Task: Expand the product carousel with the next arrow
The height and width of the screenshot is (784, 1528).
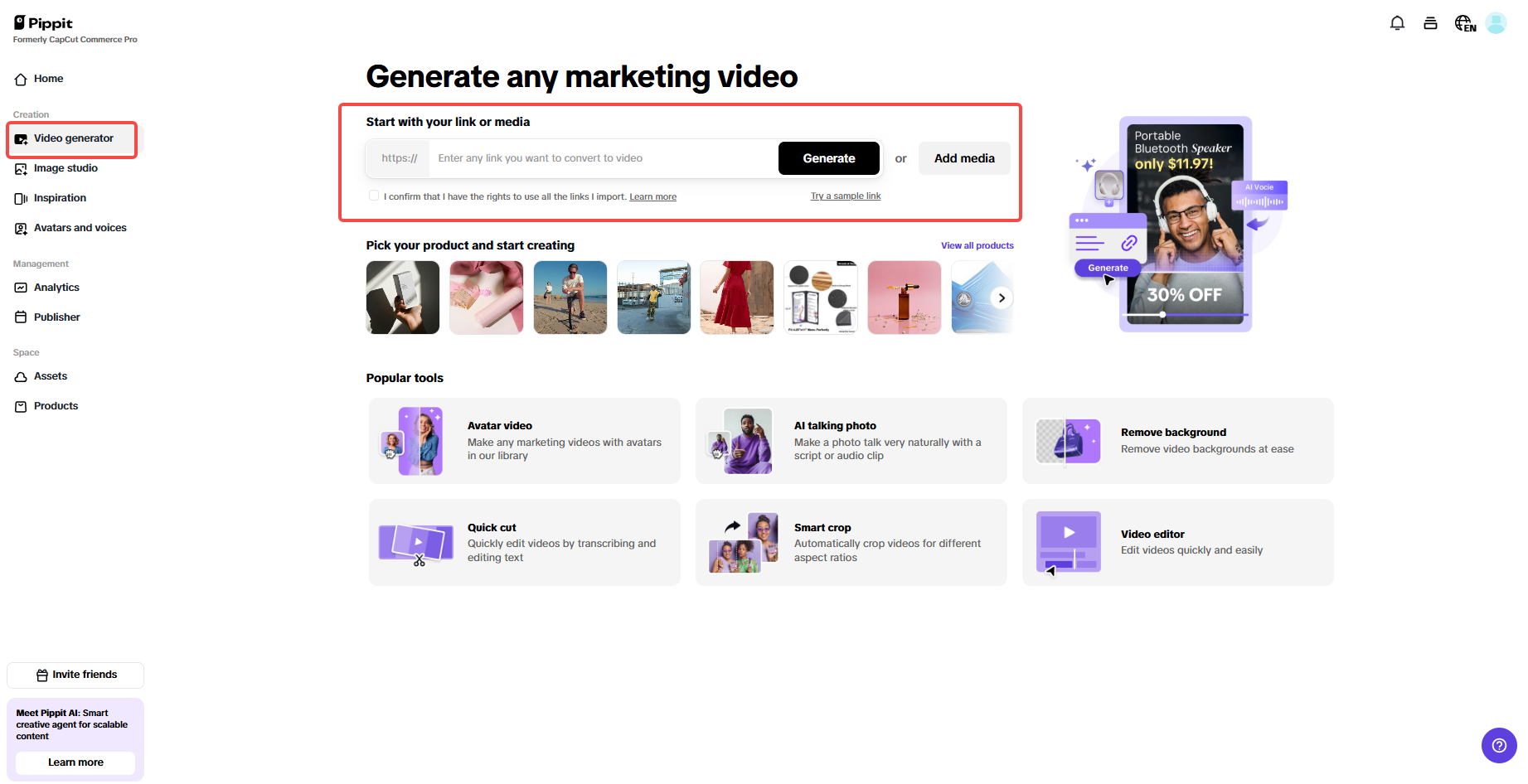Action: tap(1001, 298)
